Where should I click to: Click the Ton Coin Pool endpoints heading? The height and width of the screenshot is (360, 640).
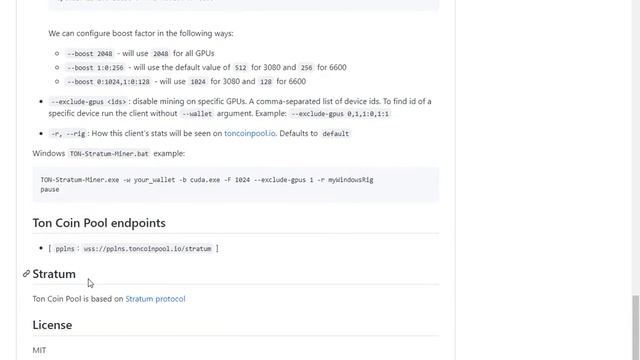(x=99, y=223)
